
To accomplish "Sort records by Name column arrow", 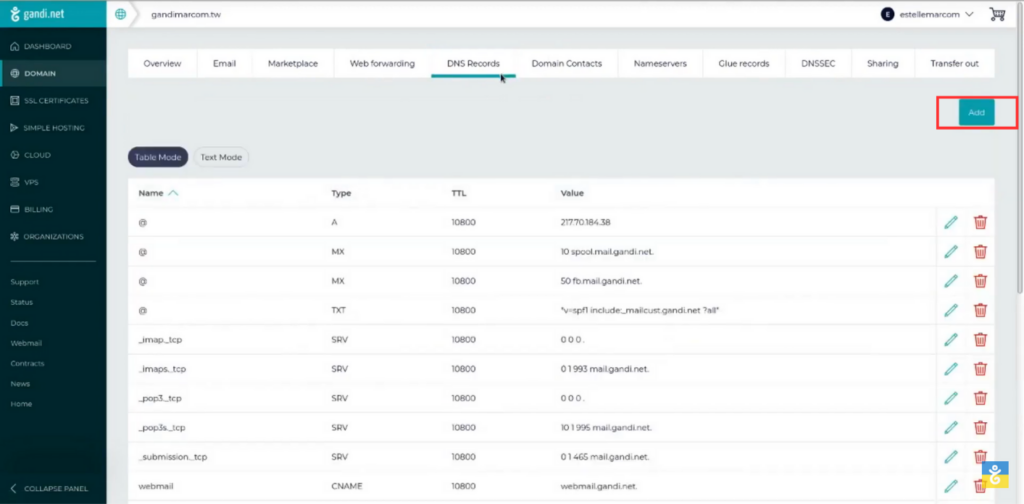I will pyautogui.click(x=173, y=193).
